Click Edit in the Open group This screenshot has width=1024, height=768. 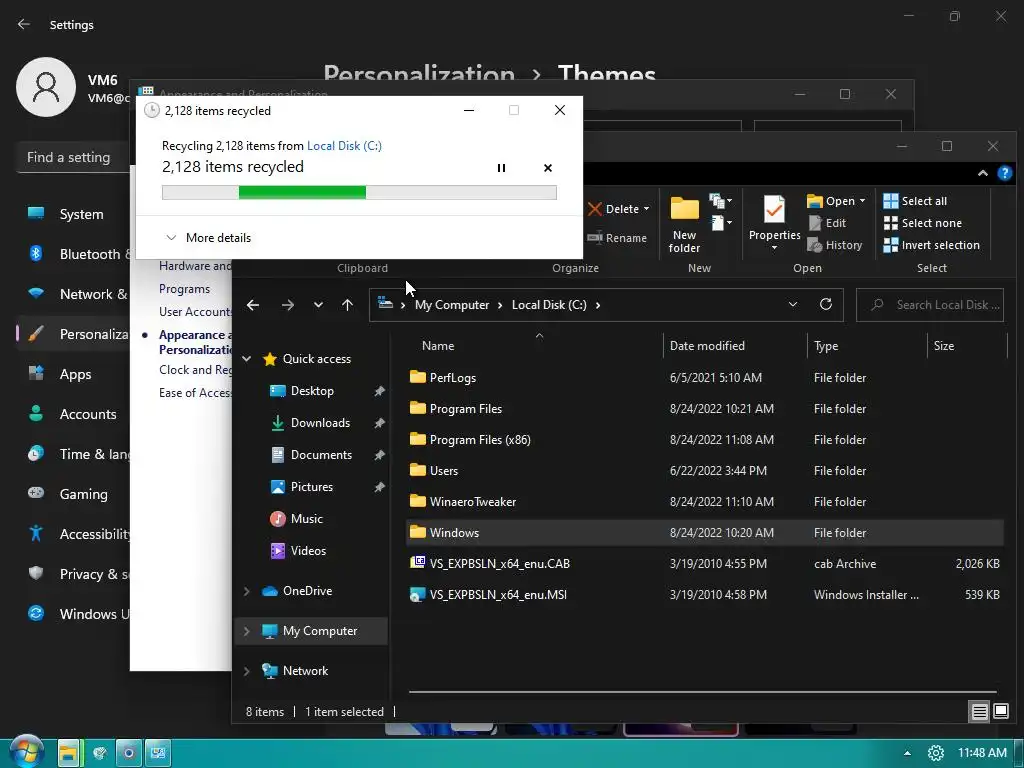point(827,223)
